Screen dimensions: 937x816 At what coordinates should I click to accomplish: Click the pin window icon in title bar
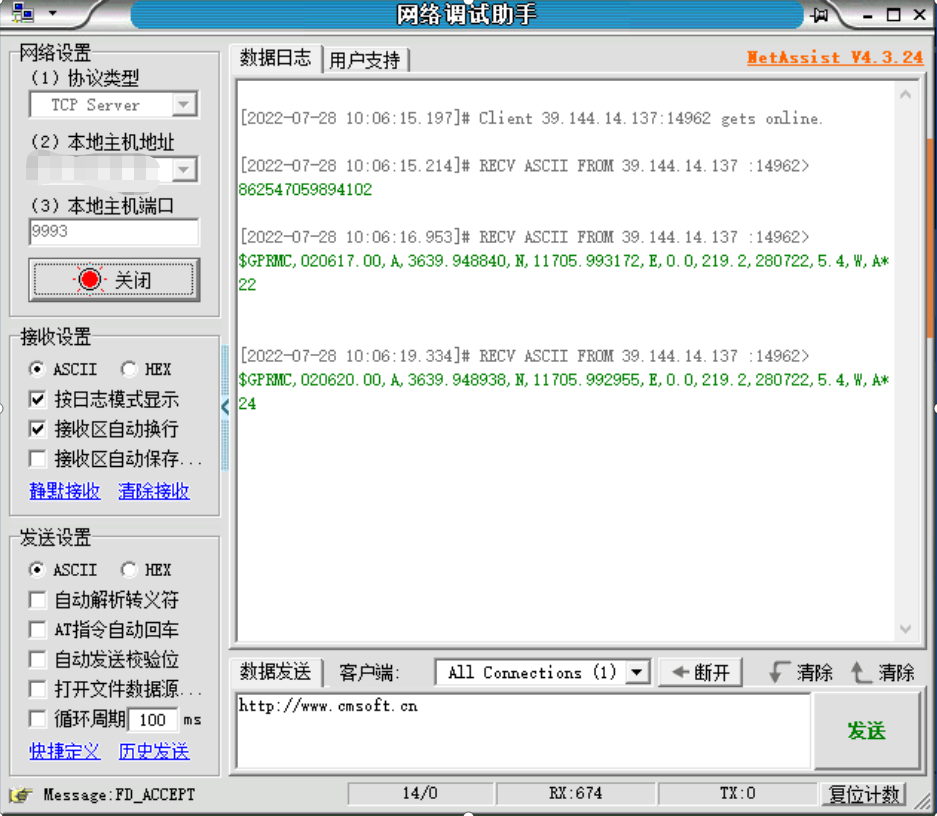(x=820, y=15)
